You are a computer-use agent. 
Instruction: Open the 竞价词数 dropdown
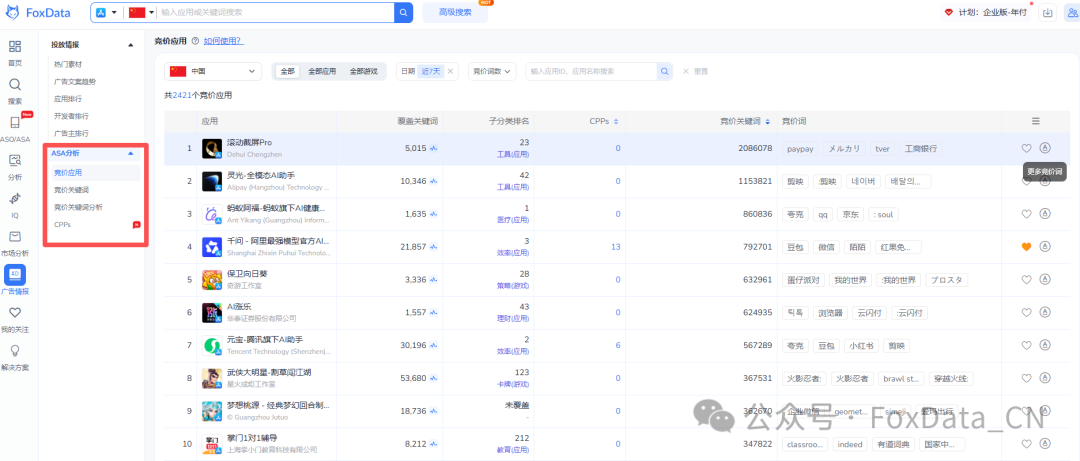[492, 71]
